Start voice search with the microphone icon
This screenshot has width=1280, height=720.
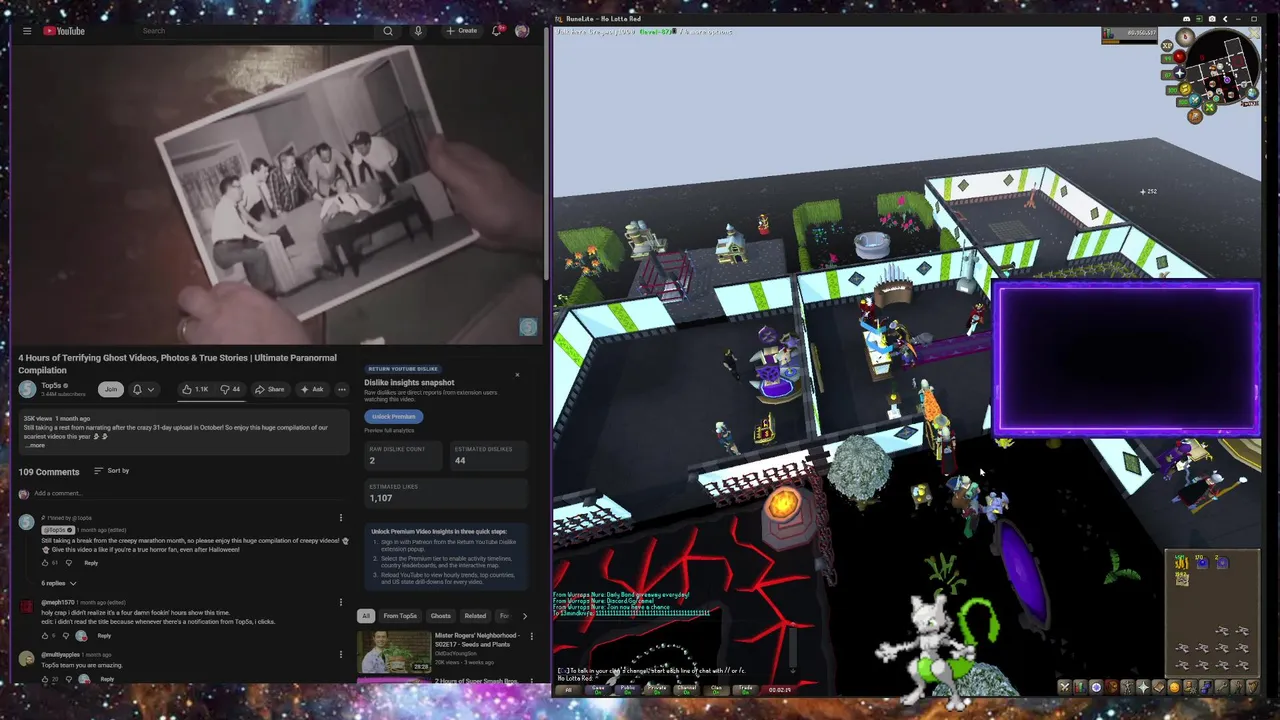click(x=418, y=31)
